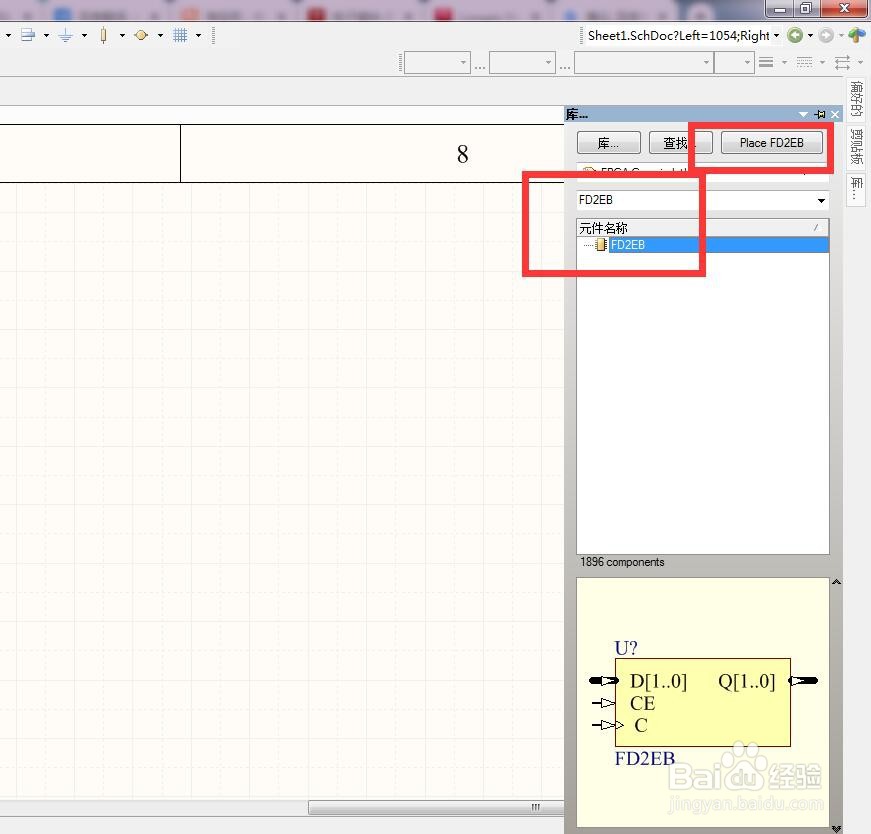871x834 pixels.
Task: Click the wide empty font combo box
Action: coord(643,62)
